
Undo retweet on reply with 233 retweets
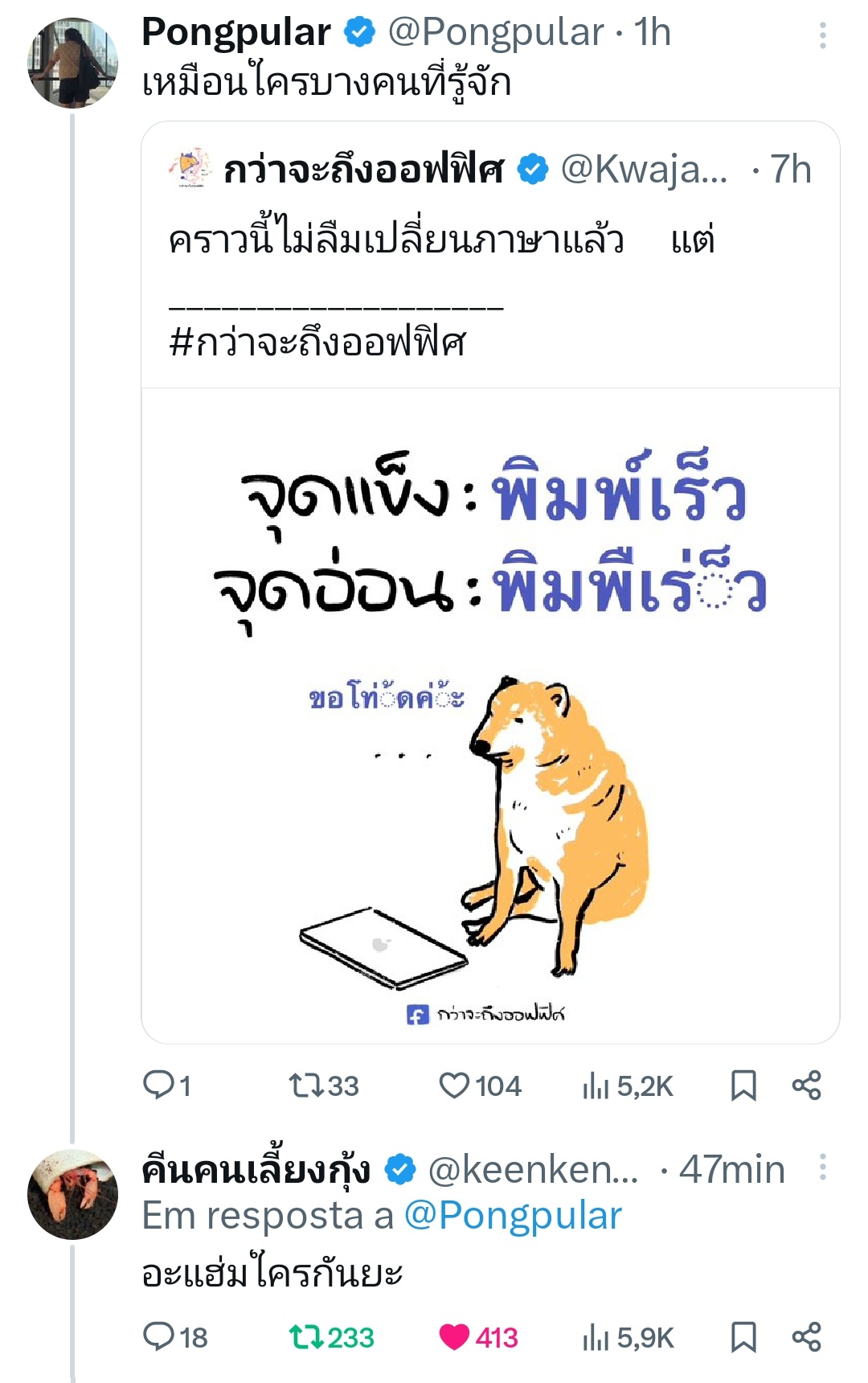(305, 1337)
